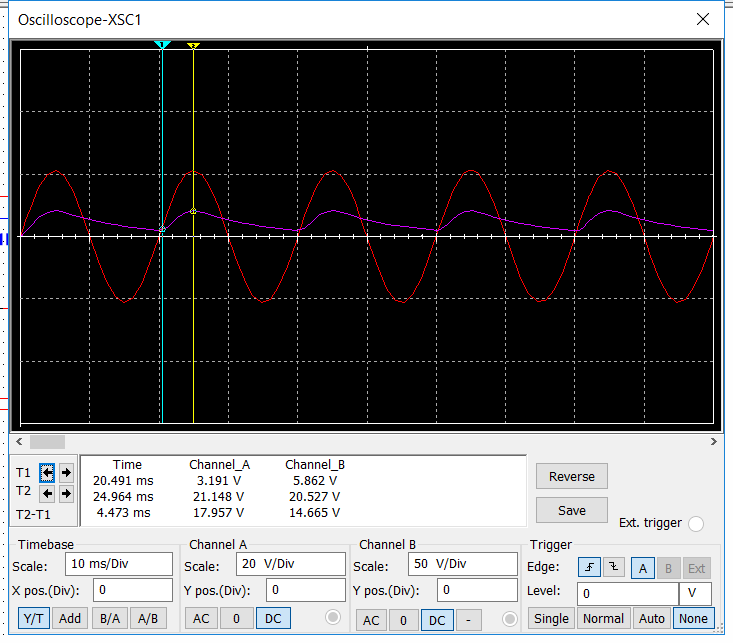Grab the cyan T1 cursor marker at top
This screenshot has width=733, height=643.
tap(162, 46)
